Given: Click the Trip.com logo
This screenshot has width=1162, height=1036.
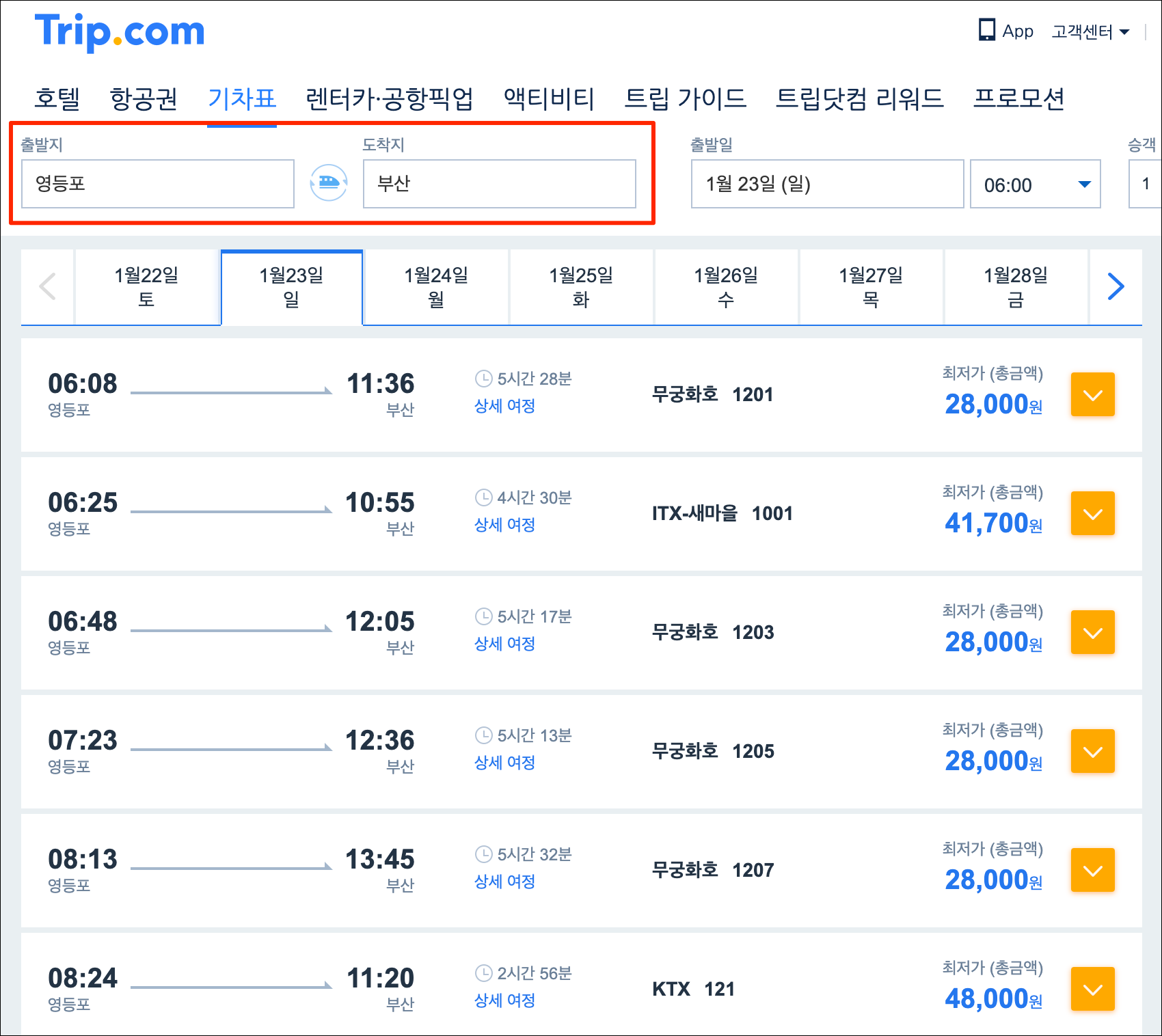Looking at the screenshot, I should [x=120, y=32].
